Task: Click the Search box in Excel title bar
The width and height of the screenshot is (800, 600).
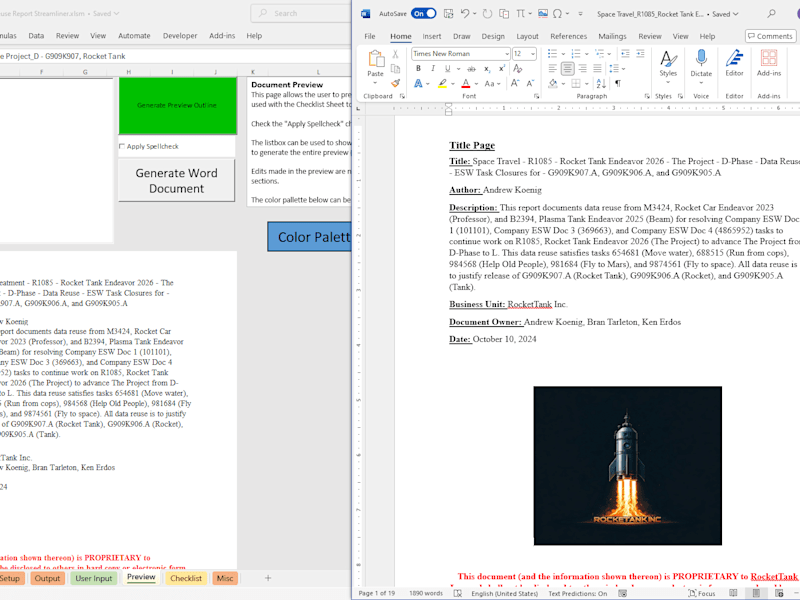Action: 301,14
